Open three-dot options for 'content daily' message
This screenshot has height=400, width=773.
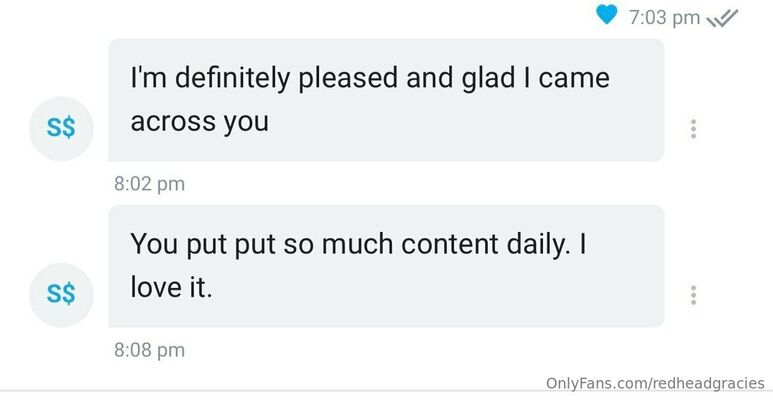pos(693,295)
